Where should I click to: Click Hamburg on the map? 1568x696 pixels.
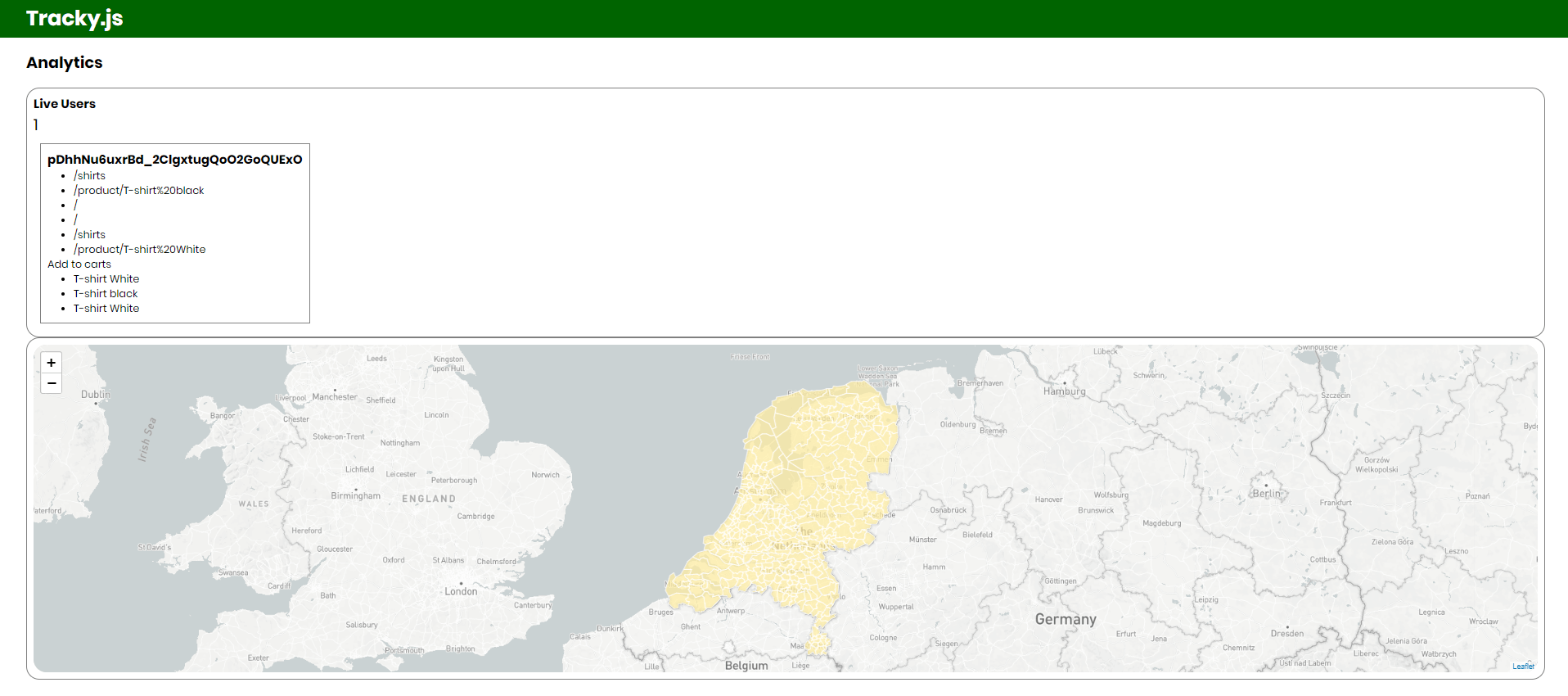[x=1064, y=391]
